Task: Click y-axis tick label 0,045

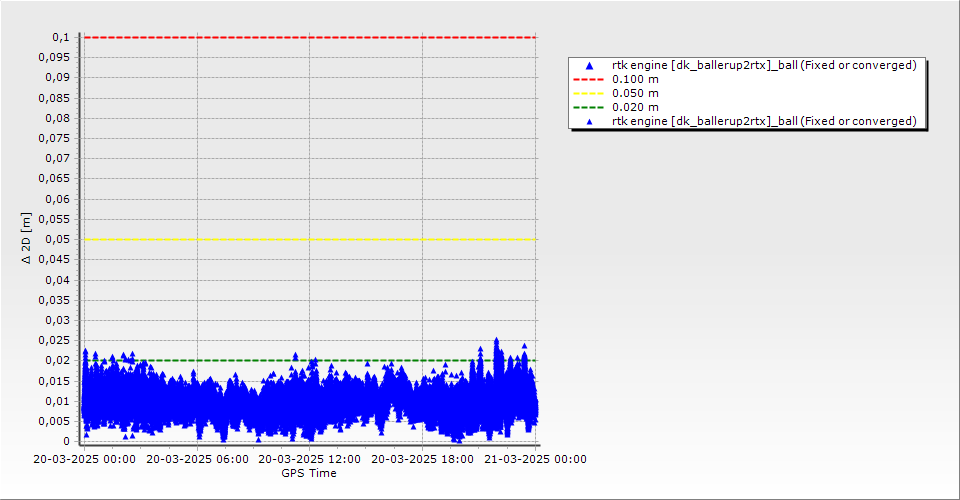Action: [x=54, y=260]
